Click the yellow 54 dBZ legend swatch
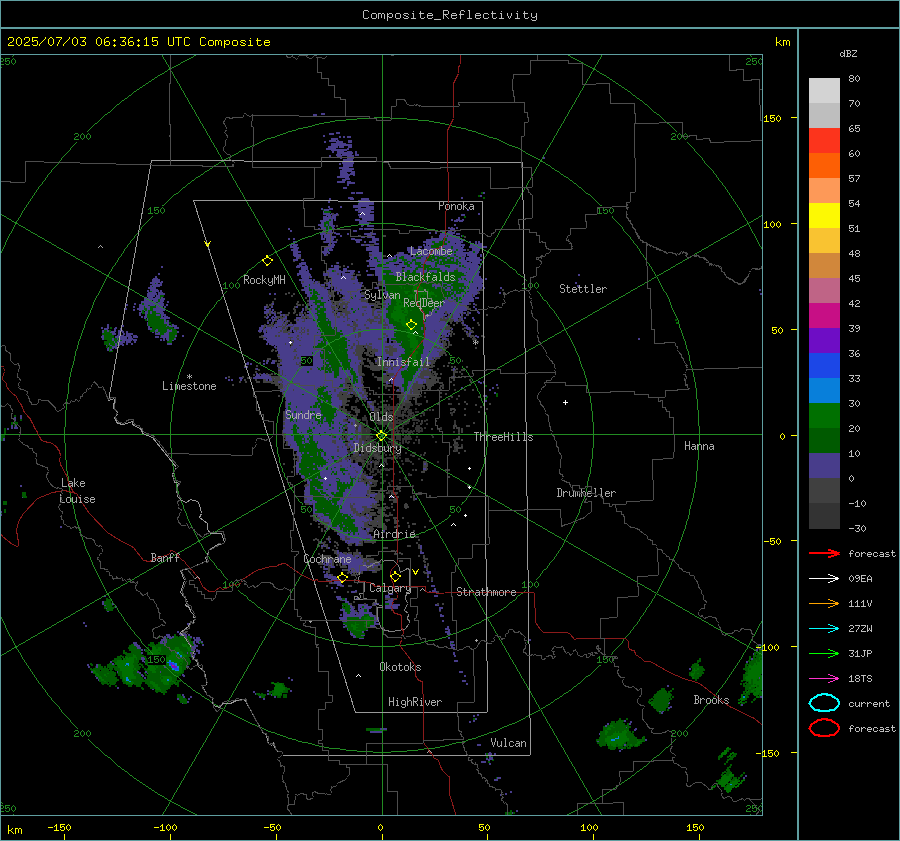 [824, 215]
